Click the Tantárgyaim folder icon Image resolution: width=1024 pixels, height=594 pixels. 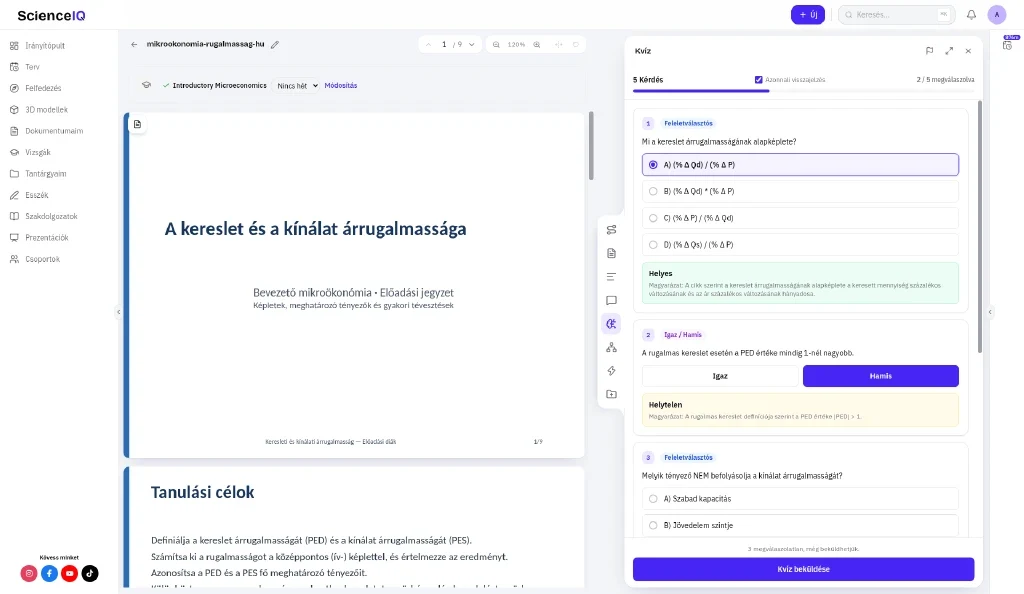pos(14,174)
